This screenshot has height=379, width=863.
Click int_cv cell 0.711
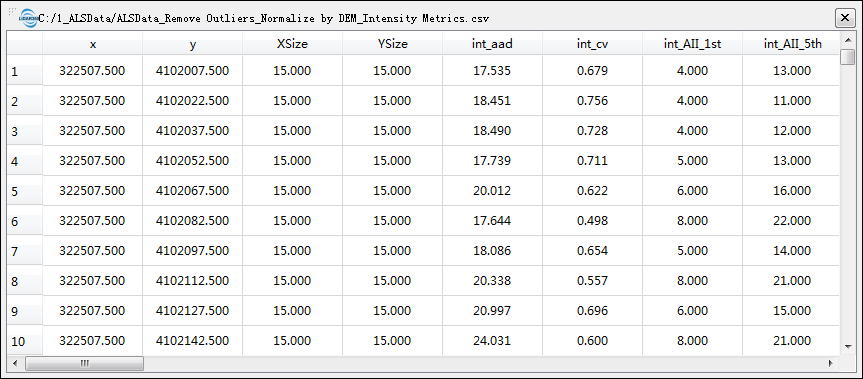[x=592, y=161]
